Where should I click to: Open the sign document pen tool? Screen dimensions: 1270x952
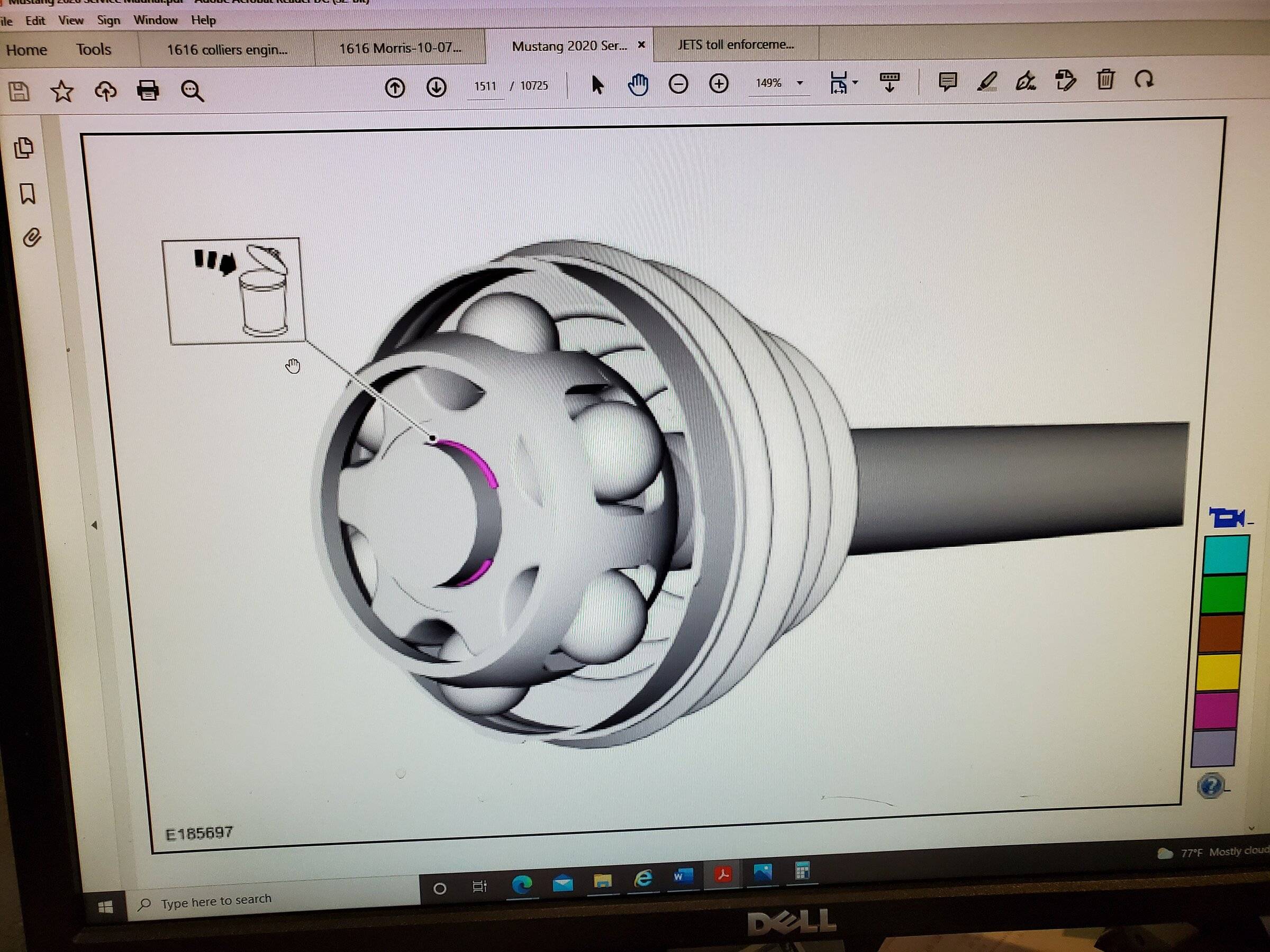click(x=1026, y=80)
